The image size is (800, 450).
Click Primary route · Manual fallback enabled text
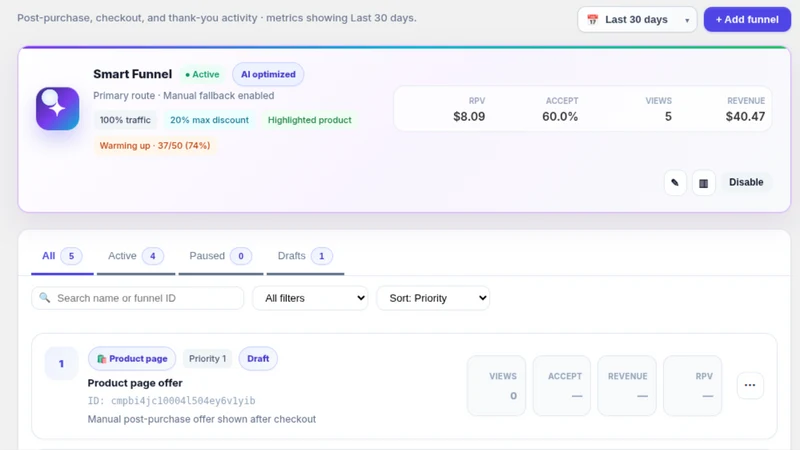coord(184,96)
